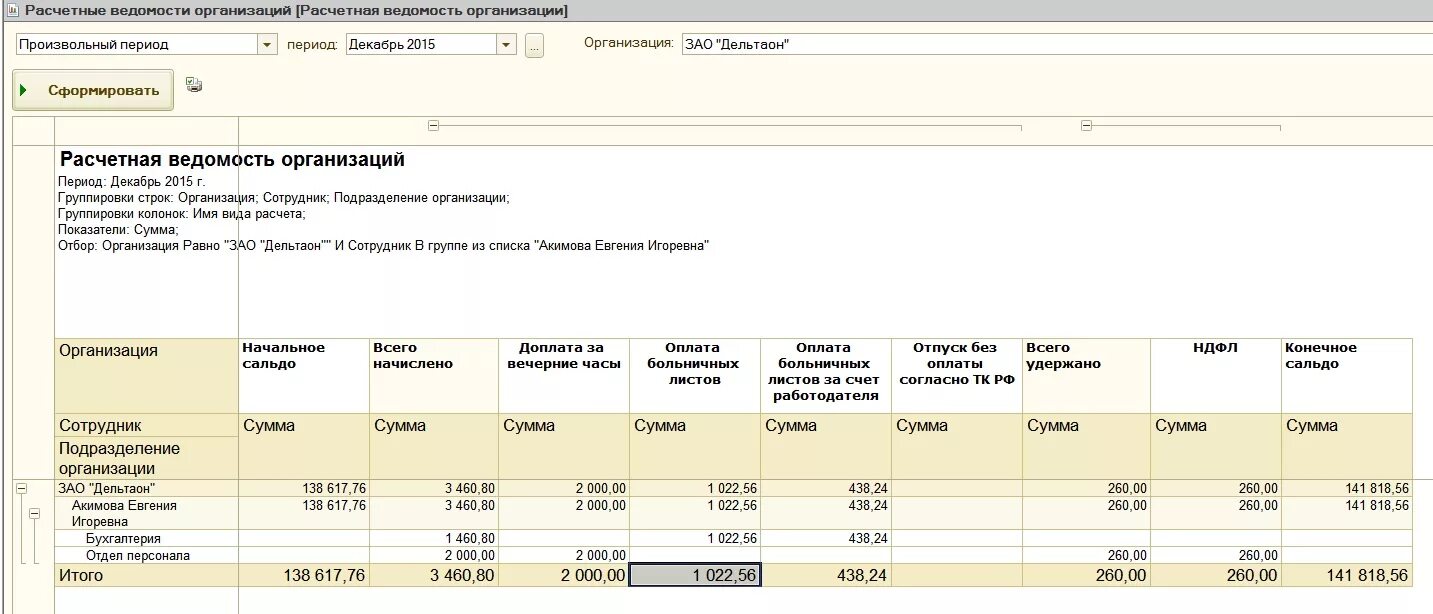
Task: Click Всего начислено 2 000,00 in Отдел персонала row
Action: 434,555
